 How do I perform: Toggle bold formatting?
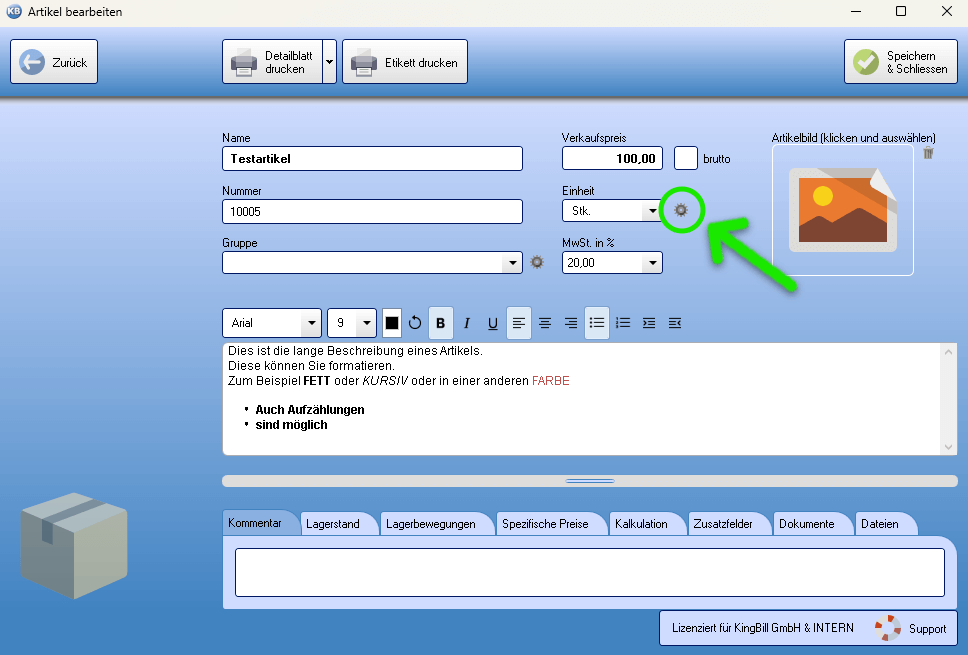tap(441, 323)
